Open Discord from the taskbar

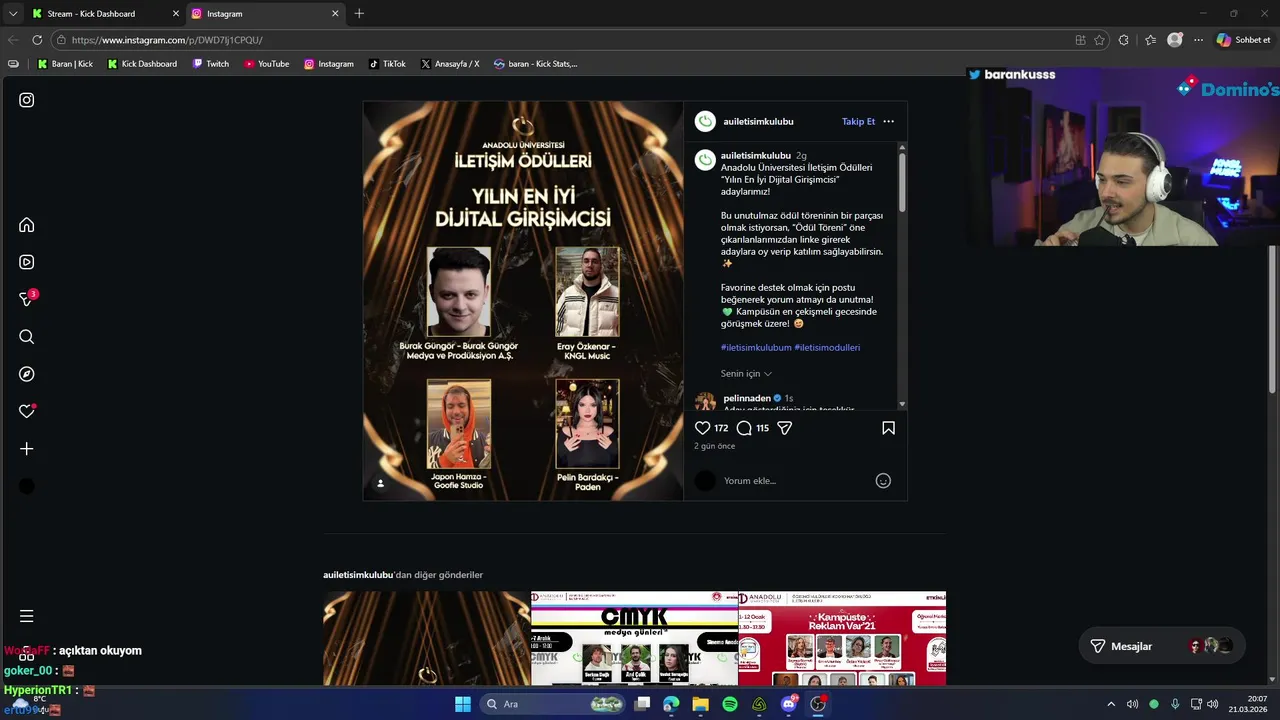pyautogui.click(x=790, y=704)
